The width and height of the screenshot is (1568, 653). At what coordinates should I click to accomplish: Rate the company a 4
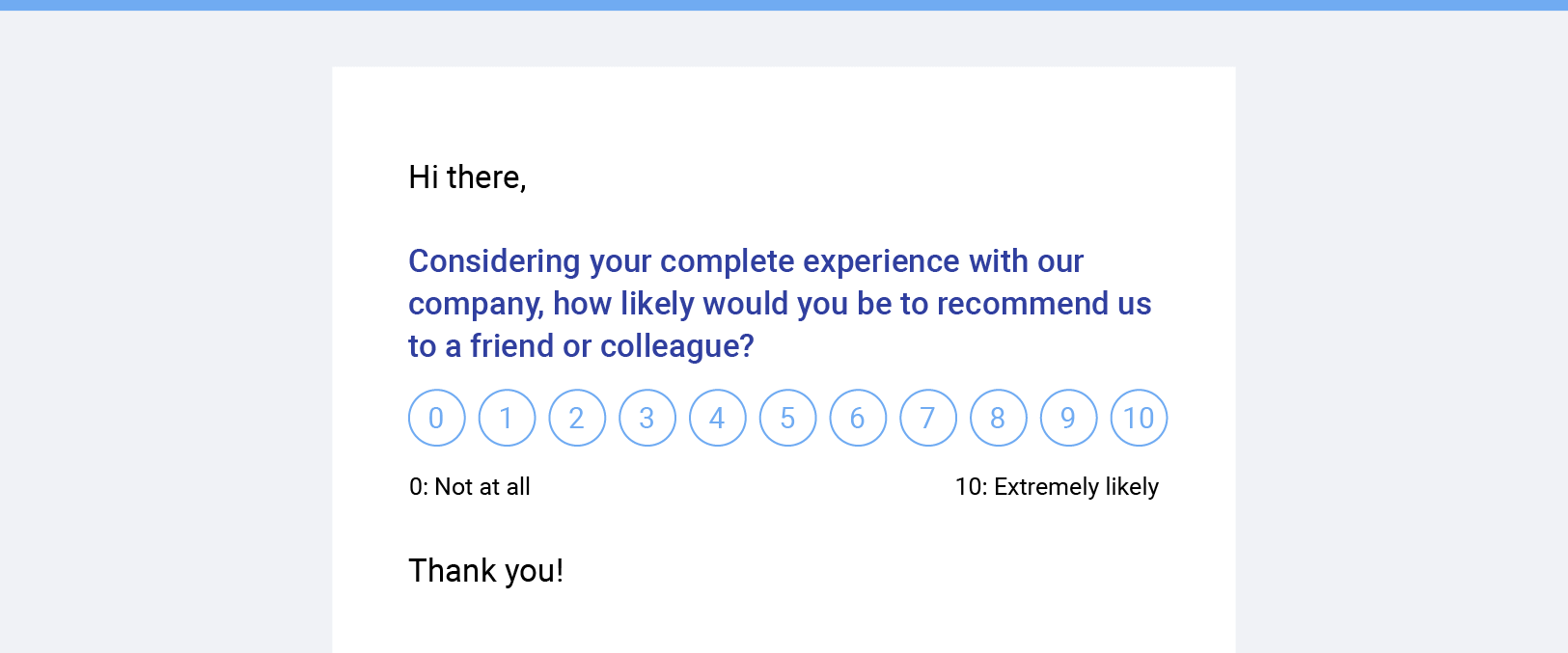coord(717,418)
